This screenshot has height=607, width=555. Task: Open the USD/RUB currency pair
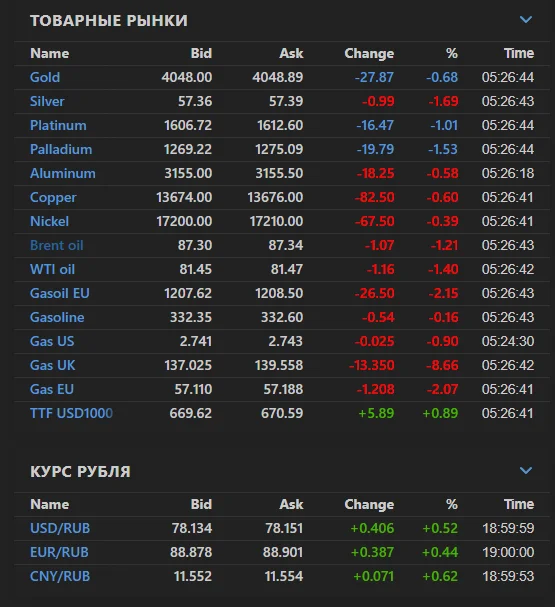coord(60,528)
